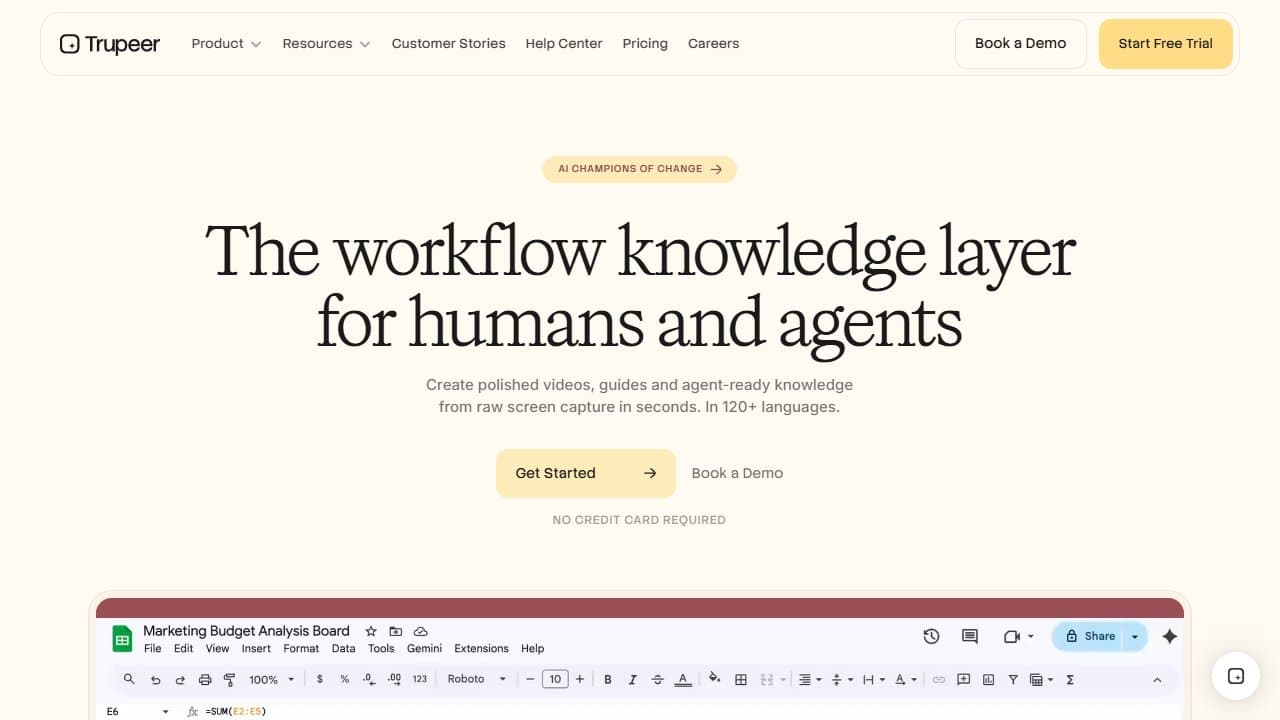Apply currency format with the dollar icon

pos(319,679)
